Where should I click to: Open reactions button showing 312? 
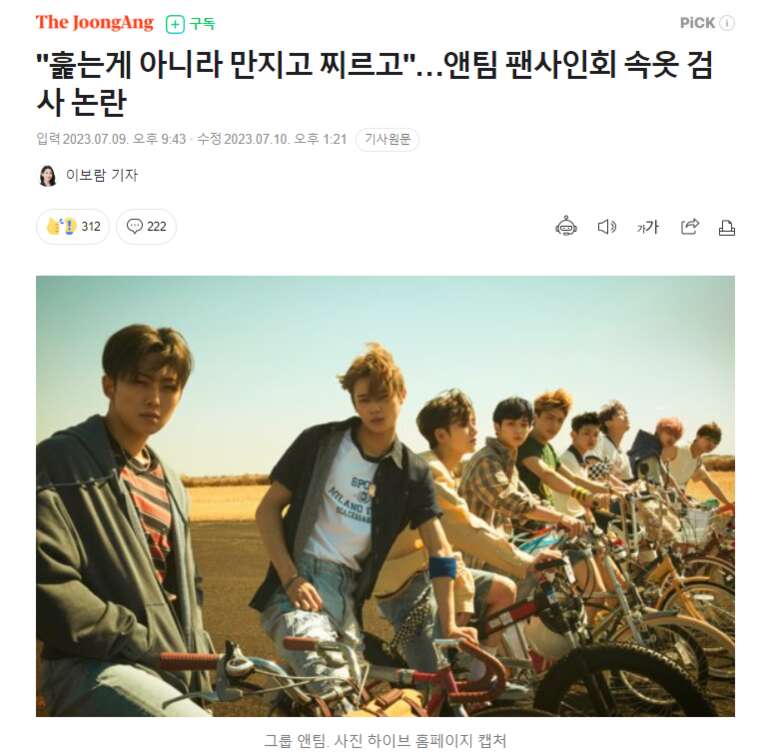(x=73, y=227)
